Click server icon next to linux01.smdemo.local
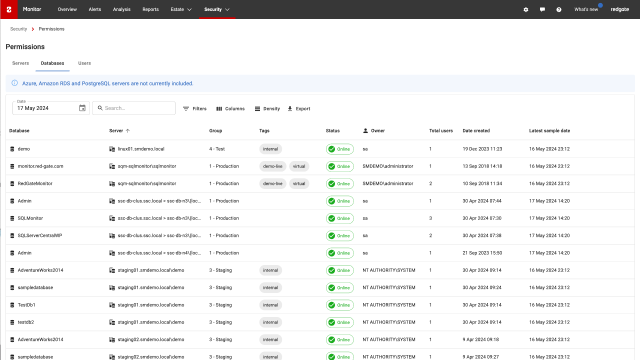The width and height of the screenshot is (640, 360). (112, 149)
